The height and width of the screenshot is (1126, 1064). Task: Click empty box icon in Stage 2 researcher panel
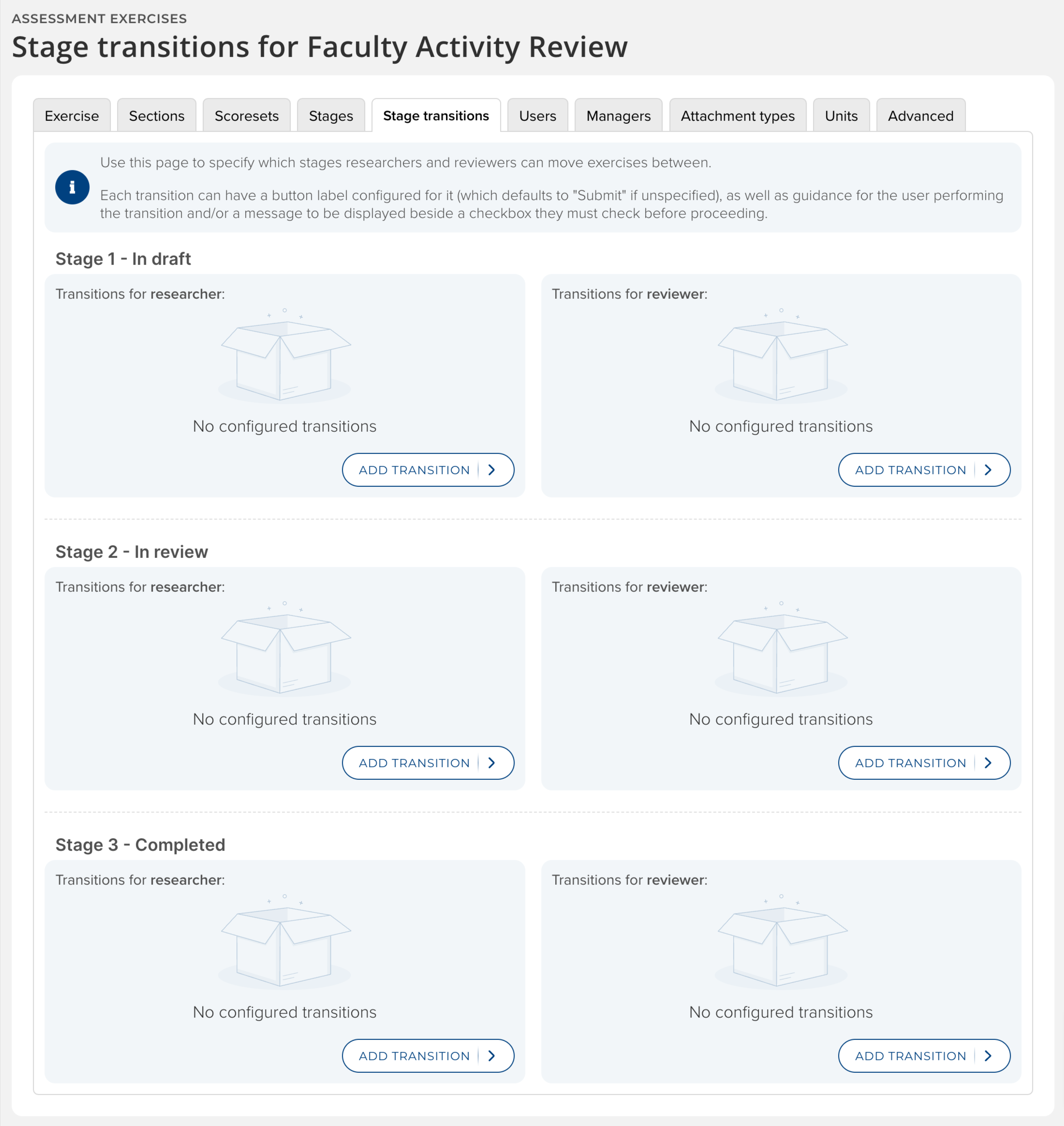285,651
